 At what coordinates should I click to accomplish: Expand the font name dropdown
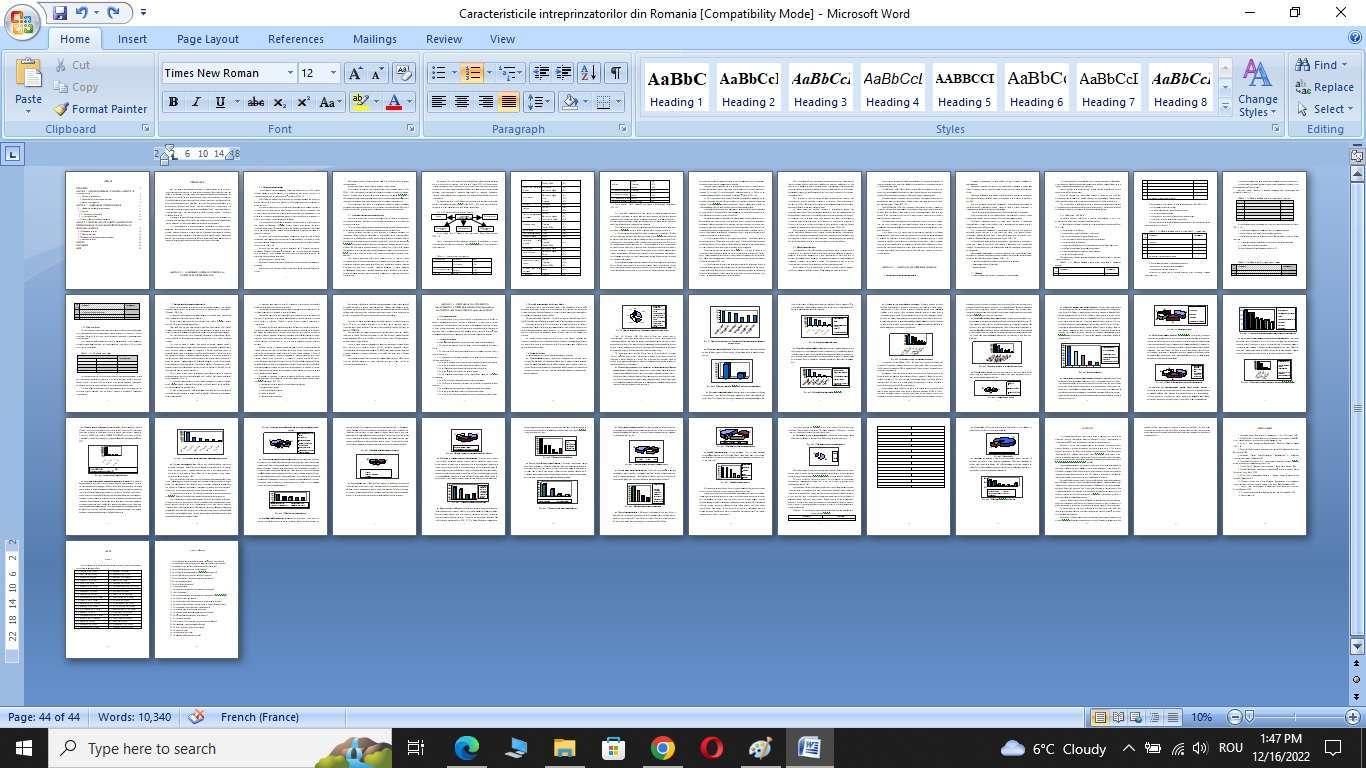coord(290,73)
